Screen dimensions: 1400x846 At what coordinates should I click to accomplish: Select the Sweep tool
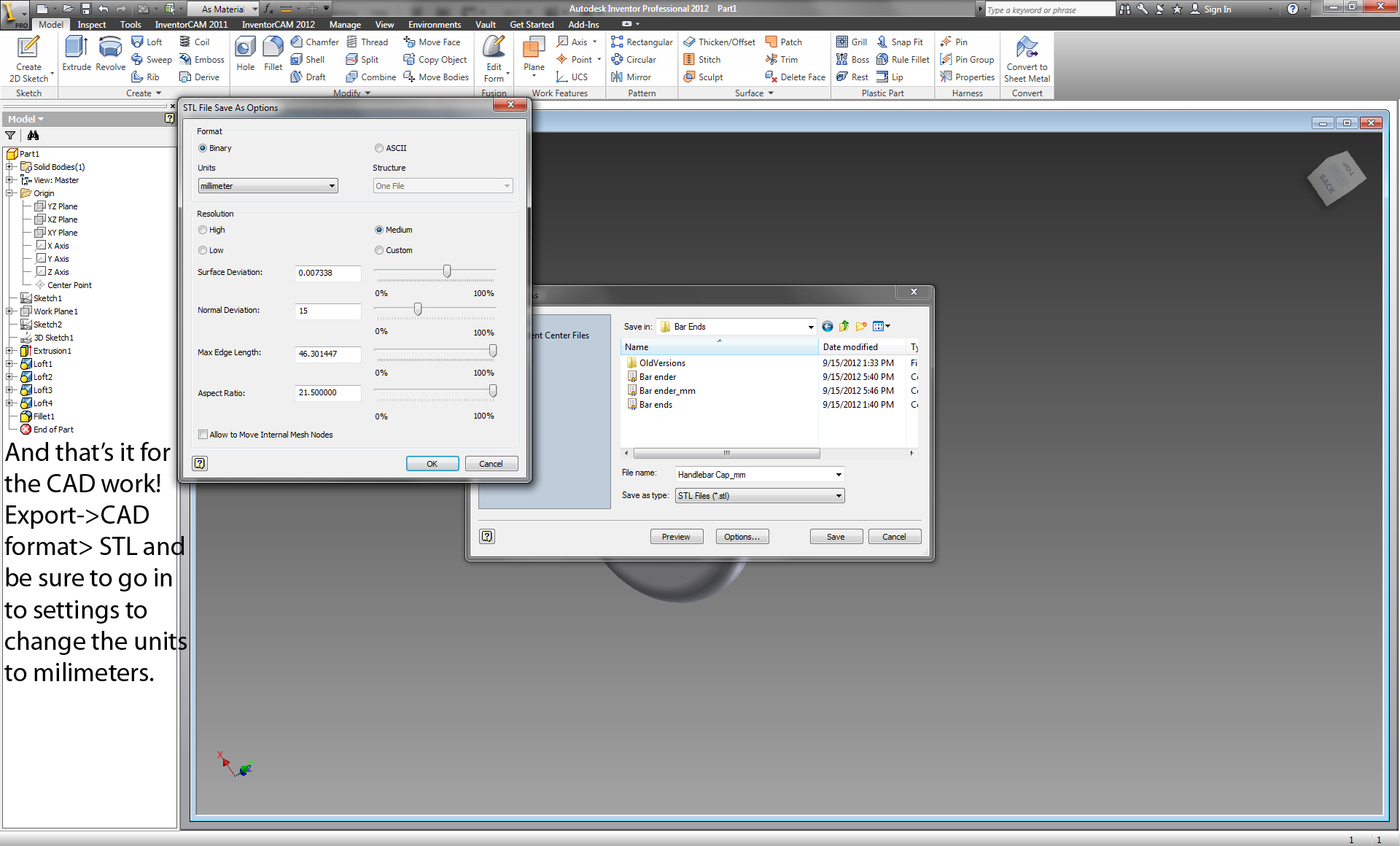click(x=152, y=60)
